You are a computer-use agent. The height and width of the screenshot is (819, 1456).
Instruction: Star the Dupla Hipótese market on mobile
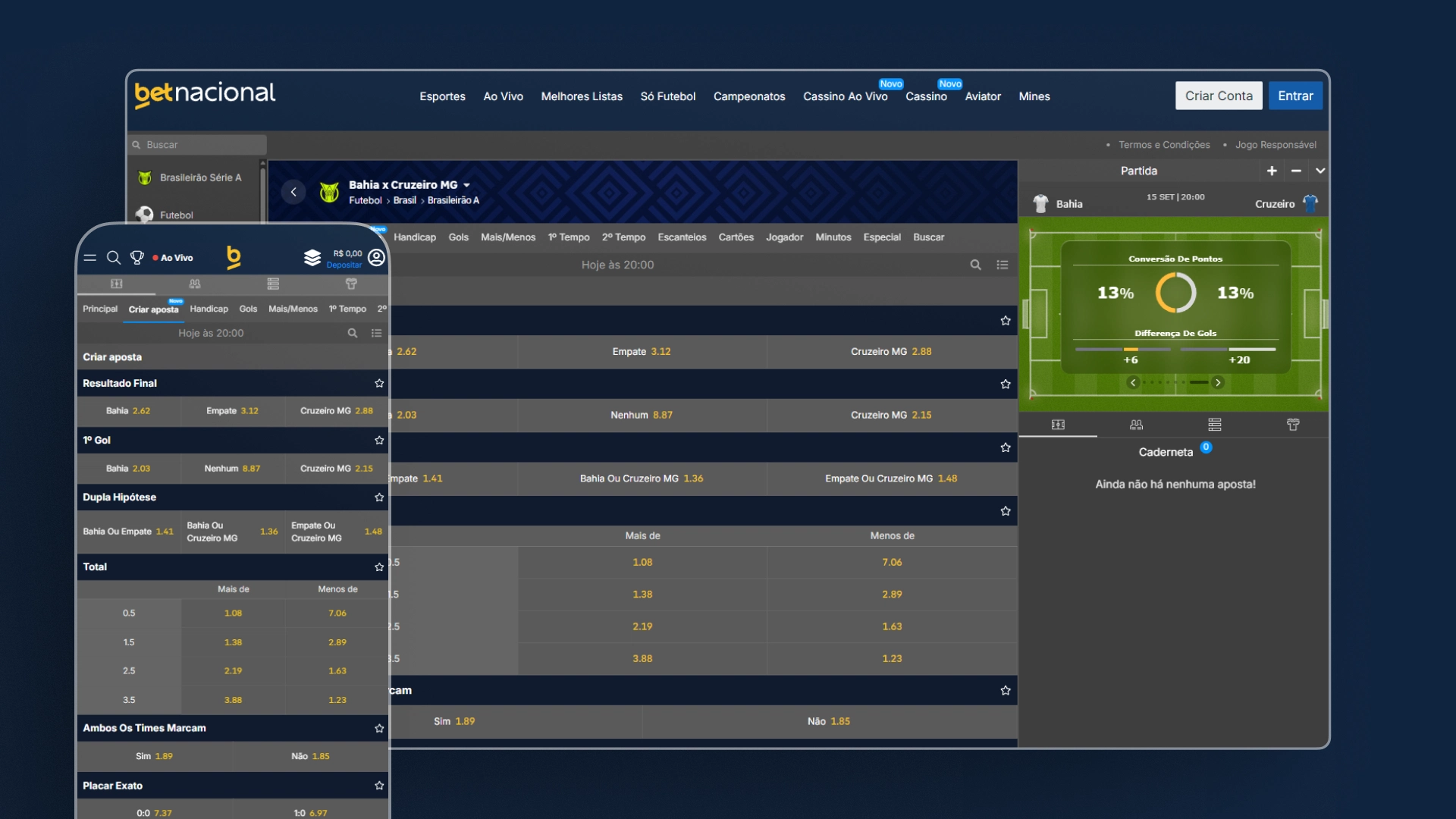pyautogui.click(x=379, y=497)
